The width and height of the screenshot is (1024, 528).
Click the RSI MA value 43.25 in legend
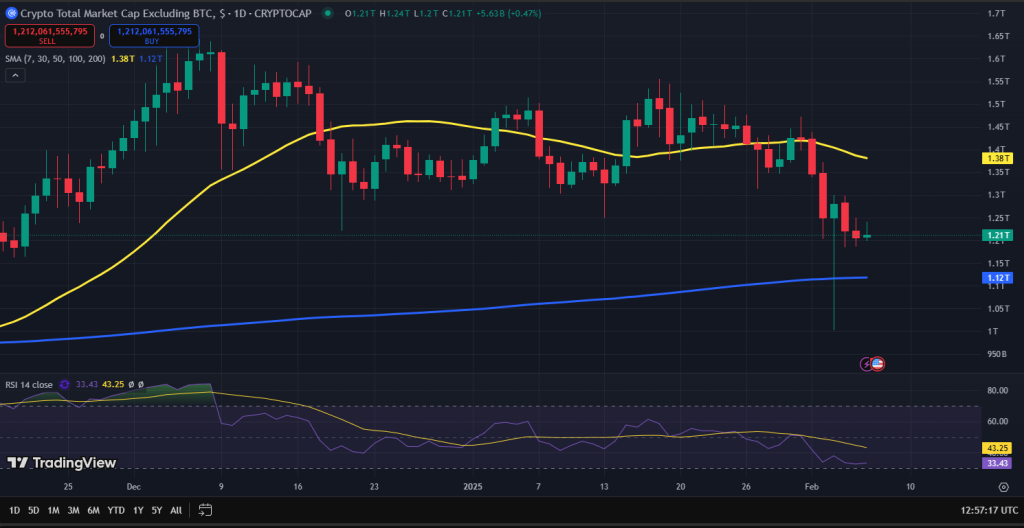pyautogui.click(x=114, y=385)
